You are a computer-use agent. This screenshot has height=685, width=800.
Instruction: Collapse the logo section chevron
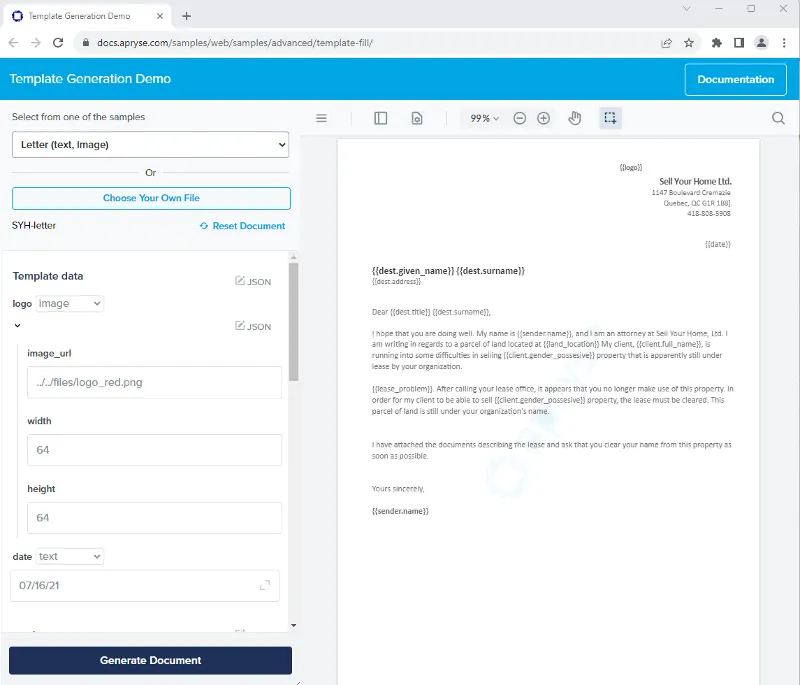[17, 325]
